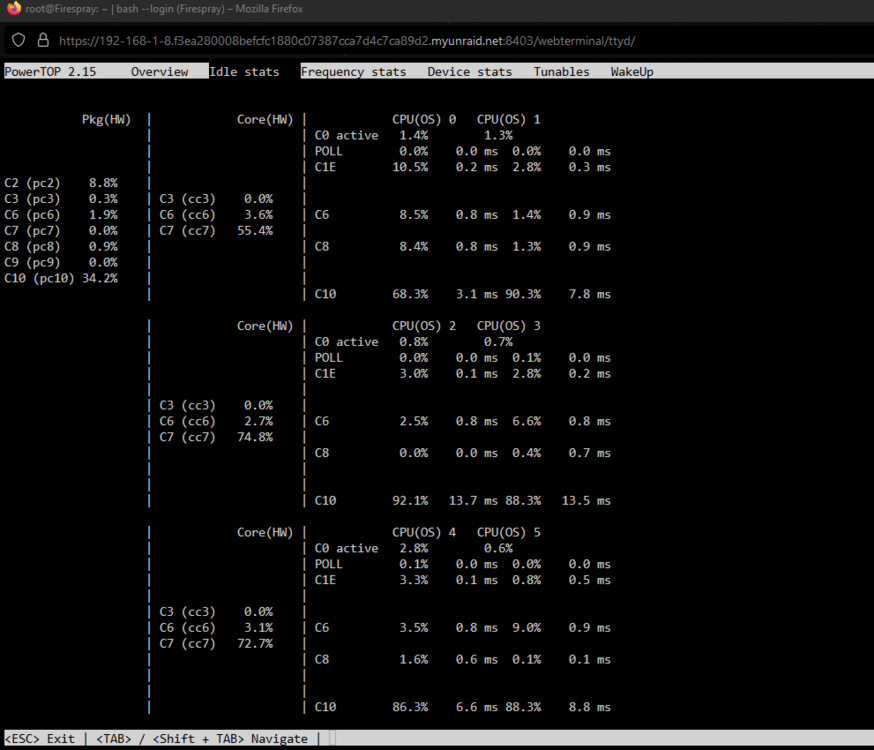This screenshot has width=874, height=750.
Task: Click the CPU(OS) 4 header
Action: [x=424, y=532]
